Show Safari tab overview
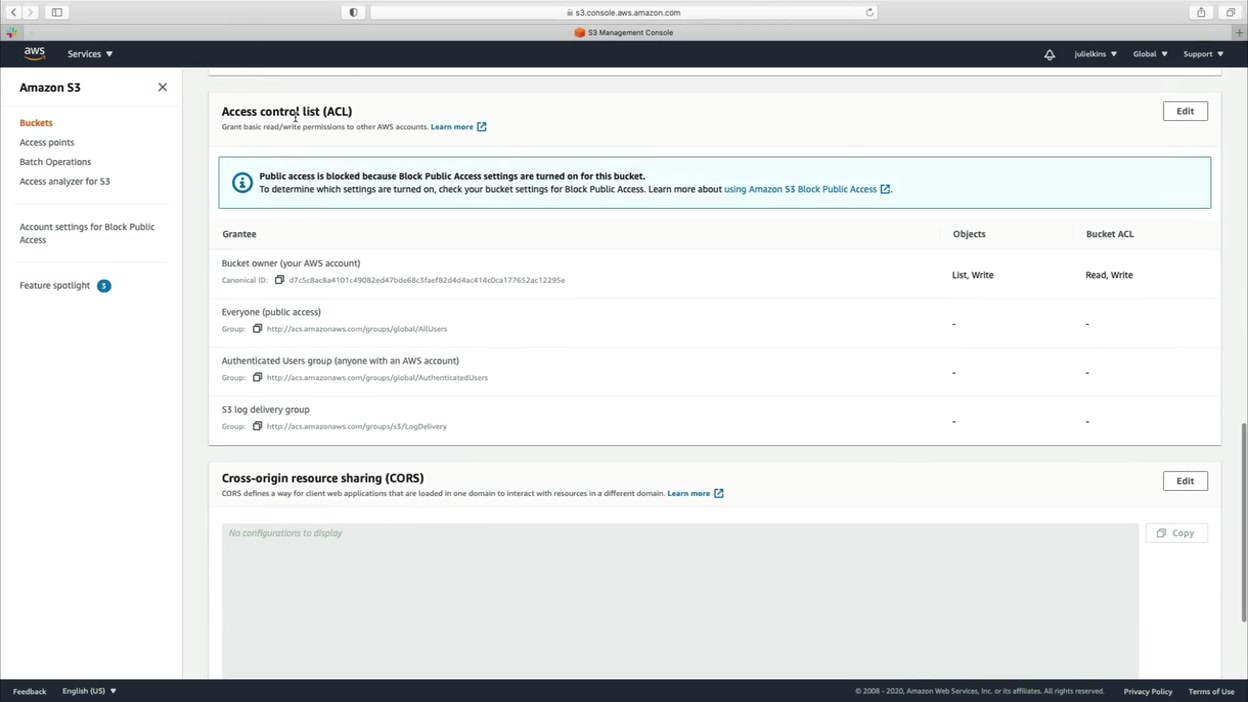1248x702 pixels. (x=1231, y=12)
